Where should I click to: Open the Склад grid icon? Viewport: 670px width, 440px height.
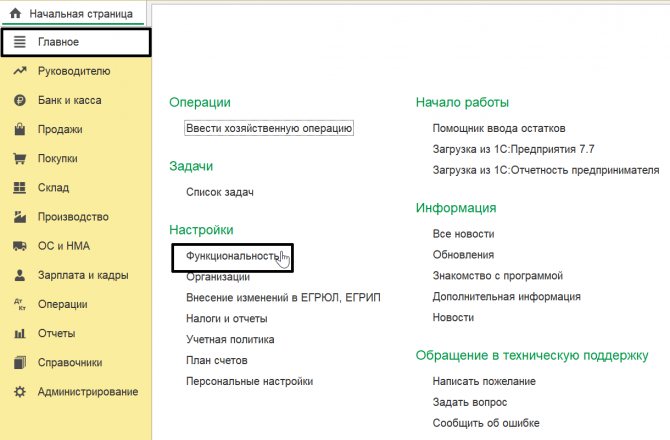coord(20,188)
